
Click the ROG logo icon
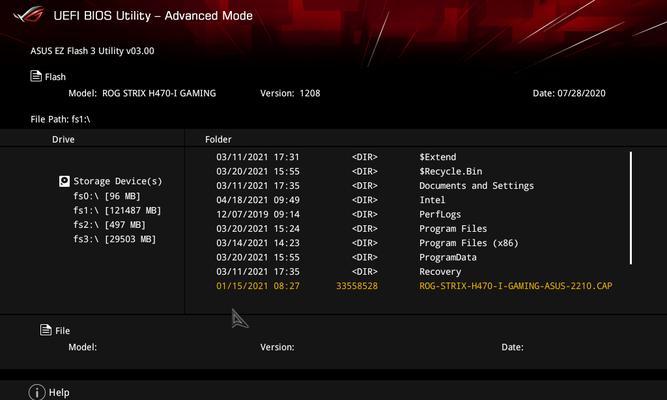(x=29, y=15)
